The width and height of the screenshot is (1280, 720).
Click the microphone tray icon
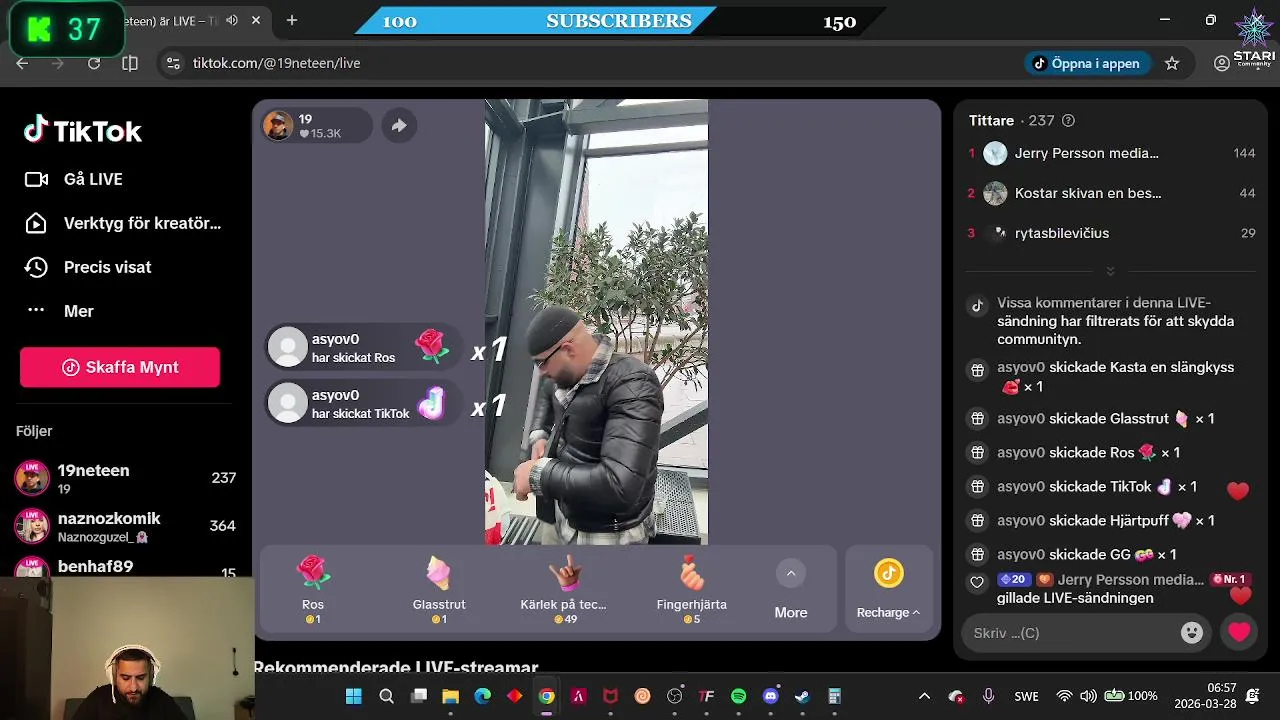[988, 696]
